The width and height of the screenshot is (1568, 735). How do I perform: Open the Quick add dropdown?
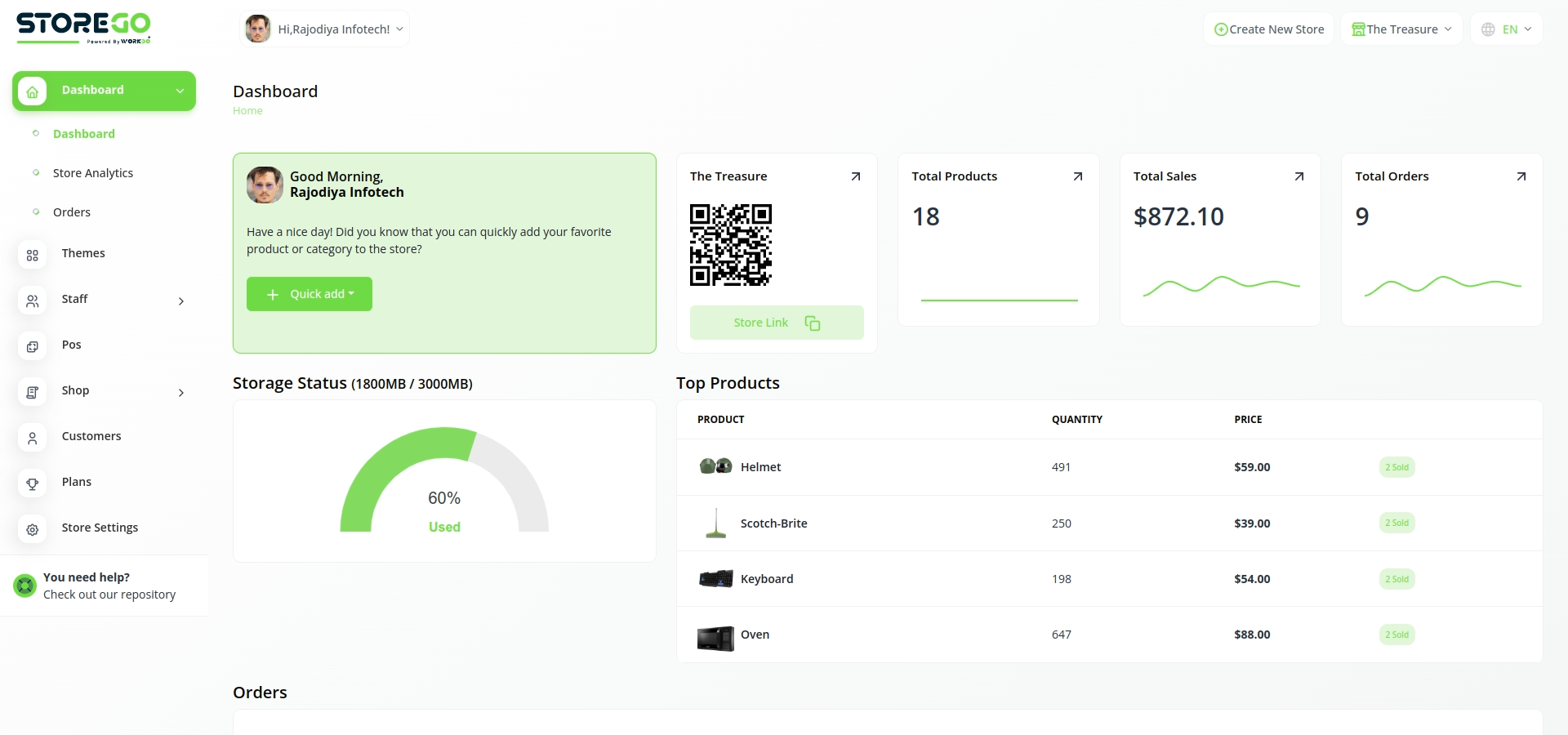(x=310, y=294)
